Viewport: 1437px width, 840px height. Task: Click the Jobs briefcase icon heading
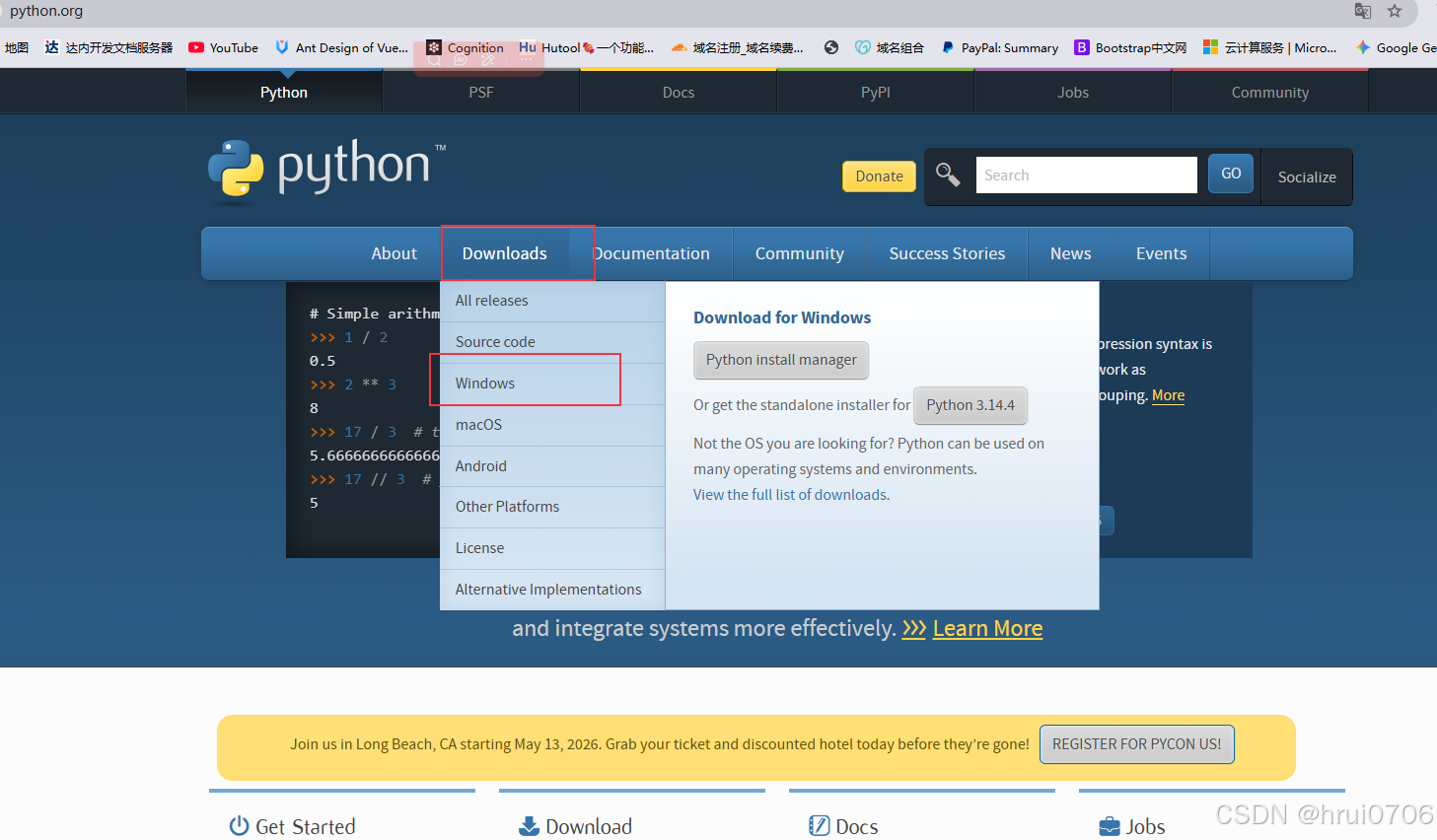[x=1132, y=826]
